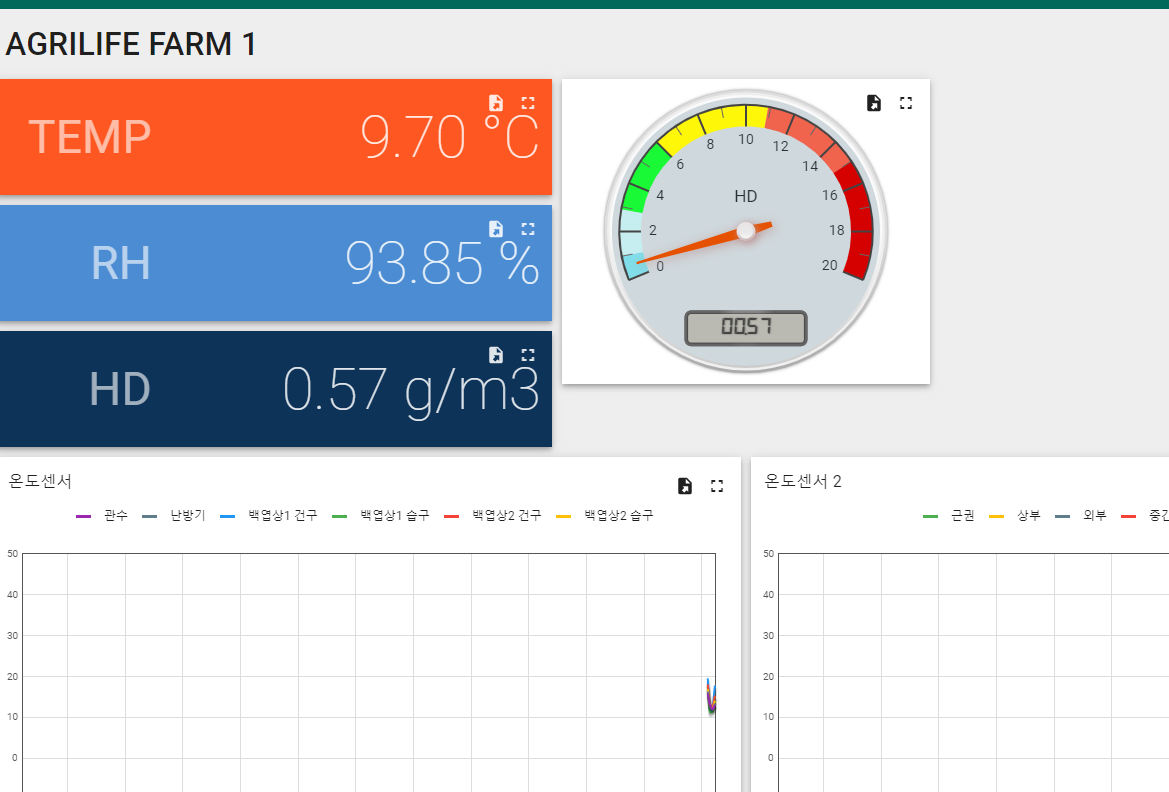Viewport: 1169px width, 792px height.
Task: Click the HD label on the dark blue card
Action: point(120,389)
